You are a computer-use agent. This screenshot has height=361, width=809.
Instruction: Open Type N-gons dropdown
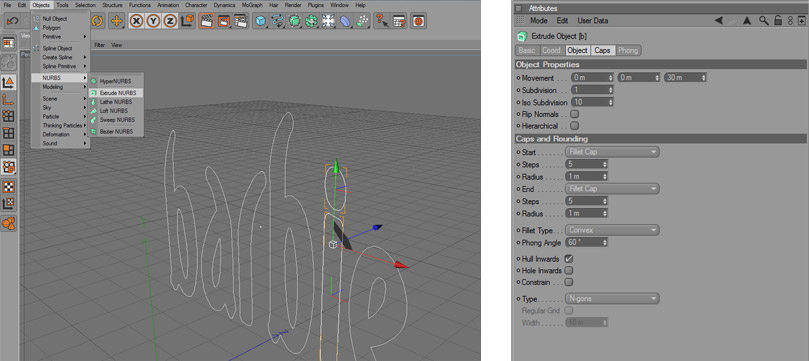click(612, 298)
